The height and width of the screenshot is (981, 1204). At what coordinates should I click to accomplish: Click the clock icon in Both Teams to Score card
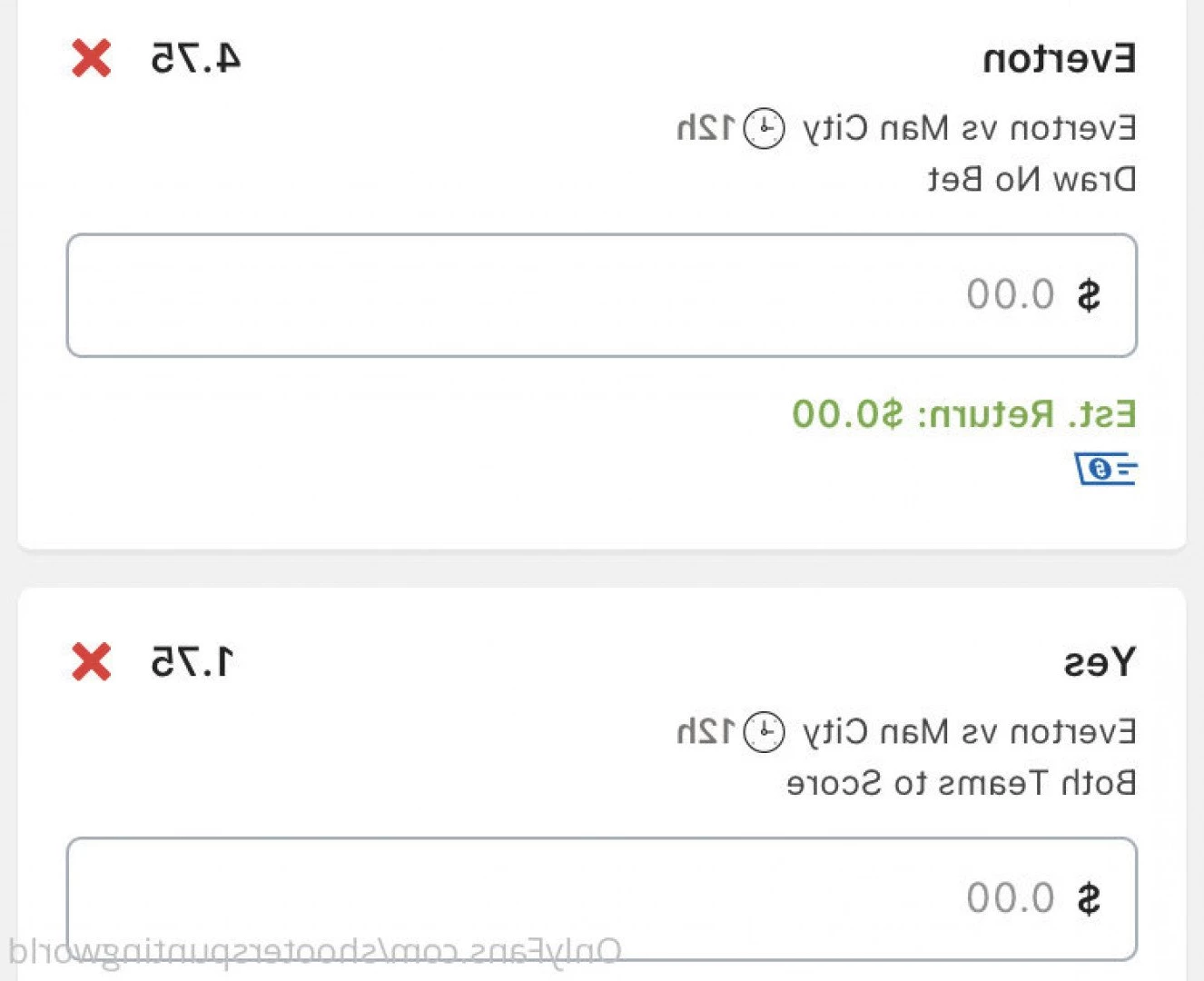coord(764,731)
